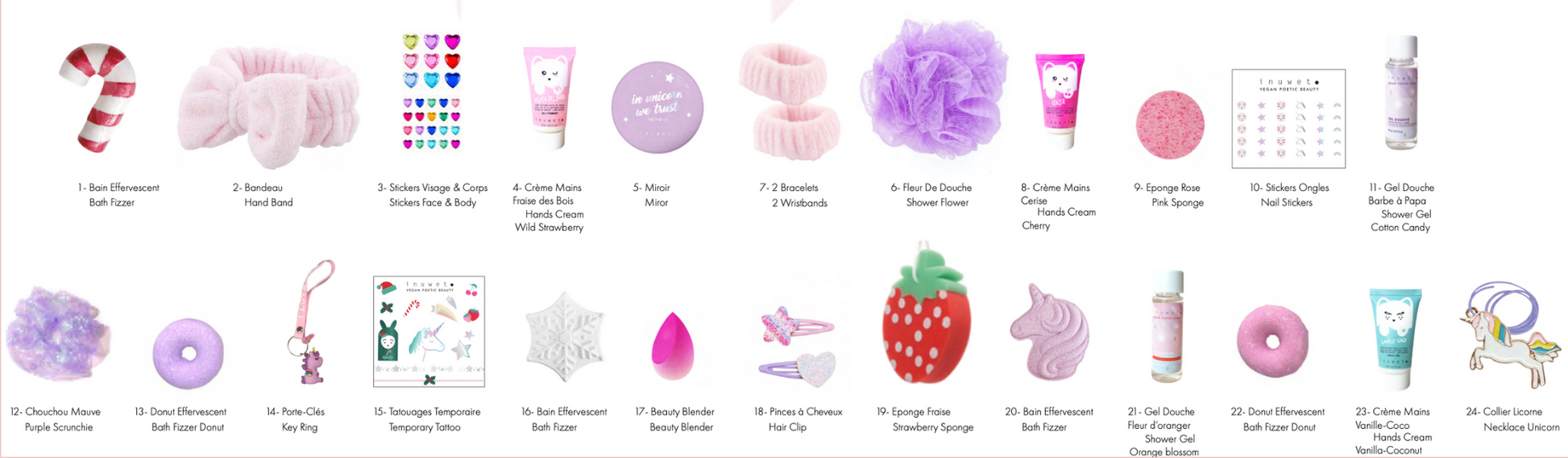Click the heart Stickers Visage & Corps sheet
Image resolution: width=1568 pixels, height=458 pixels.
(x=432, y=92)
